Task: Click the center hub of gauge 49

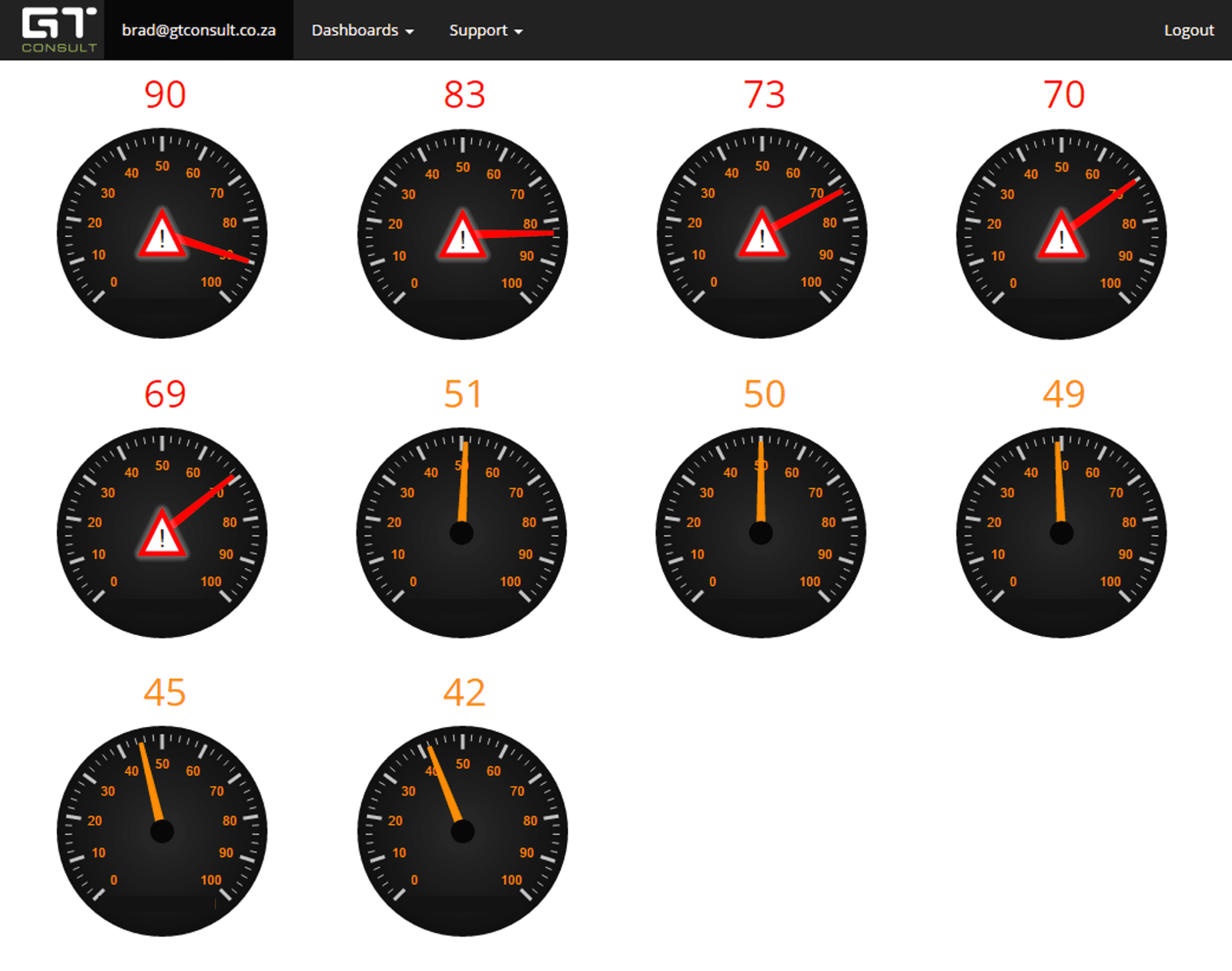Action: click(1061, 533)
